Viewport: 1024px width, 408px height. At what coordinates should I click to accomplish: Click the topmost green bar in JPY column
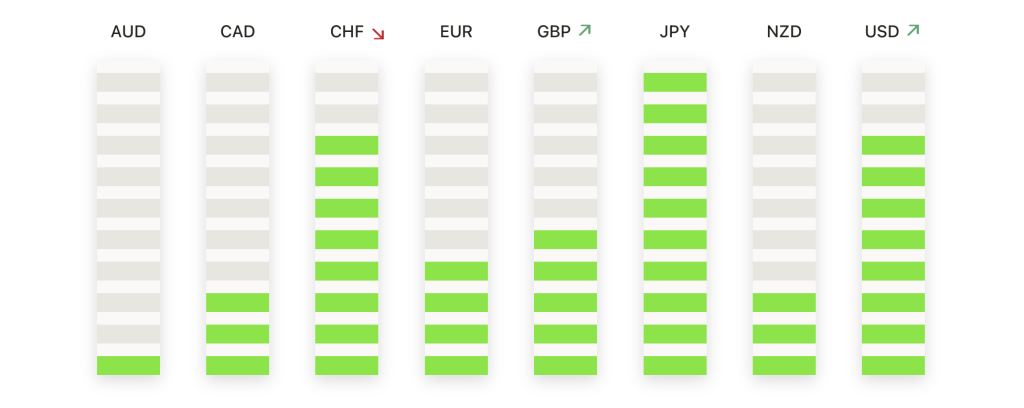675,82
